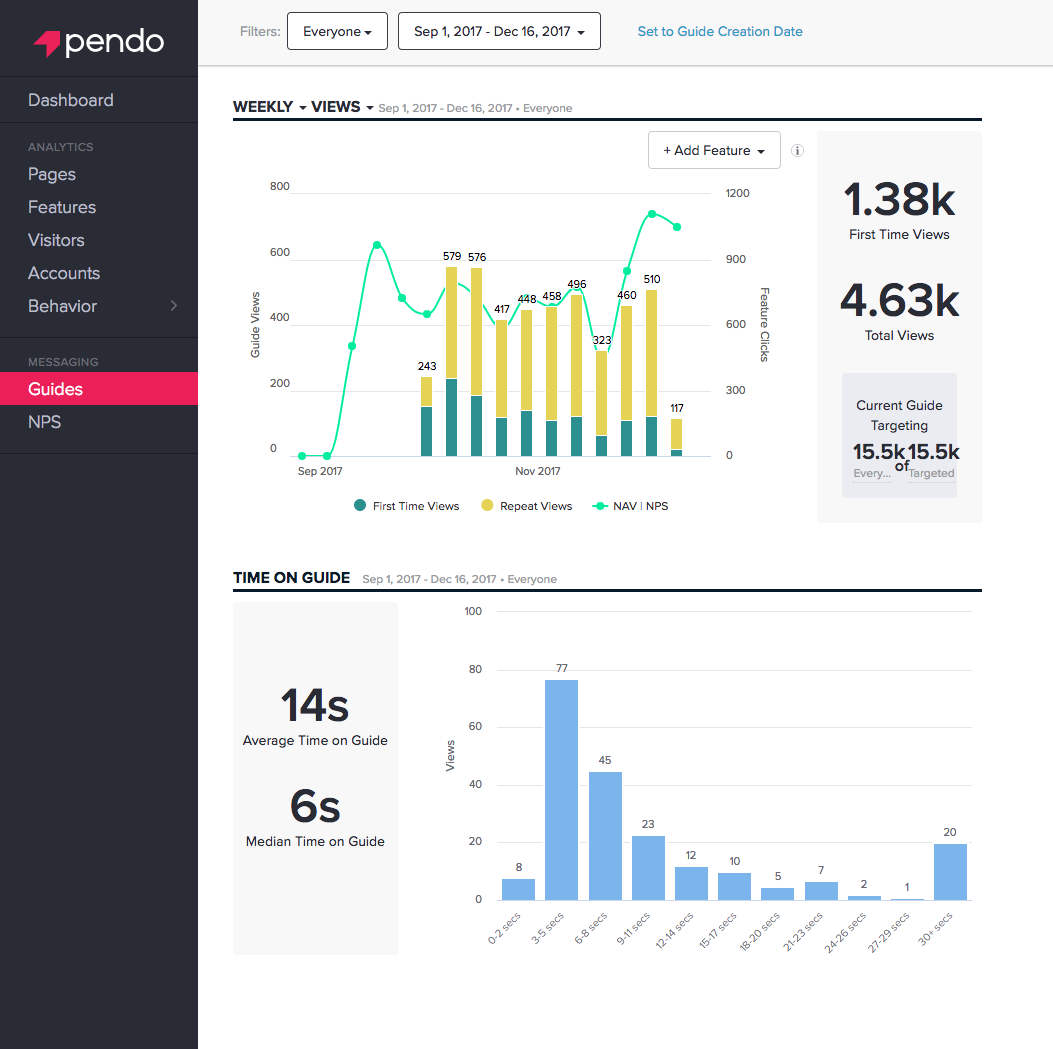Go to the Pages analytics section
1053x1049 pixels.
coord(52,174)
